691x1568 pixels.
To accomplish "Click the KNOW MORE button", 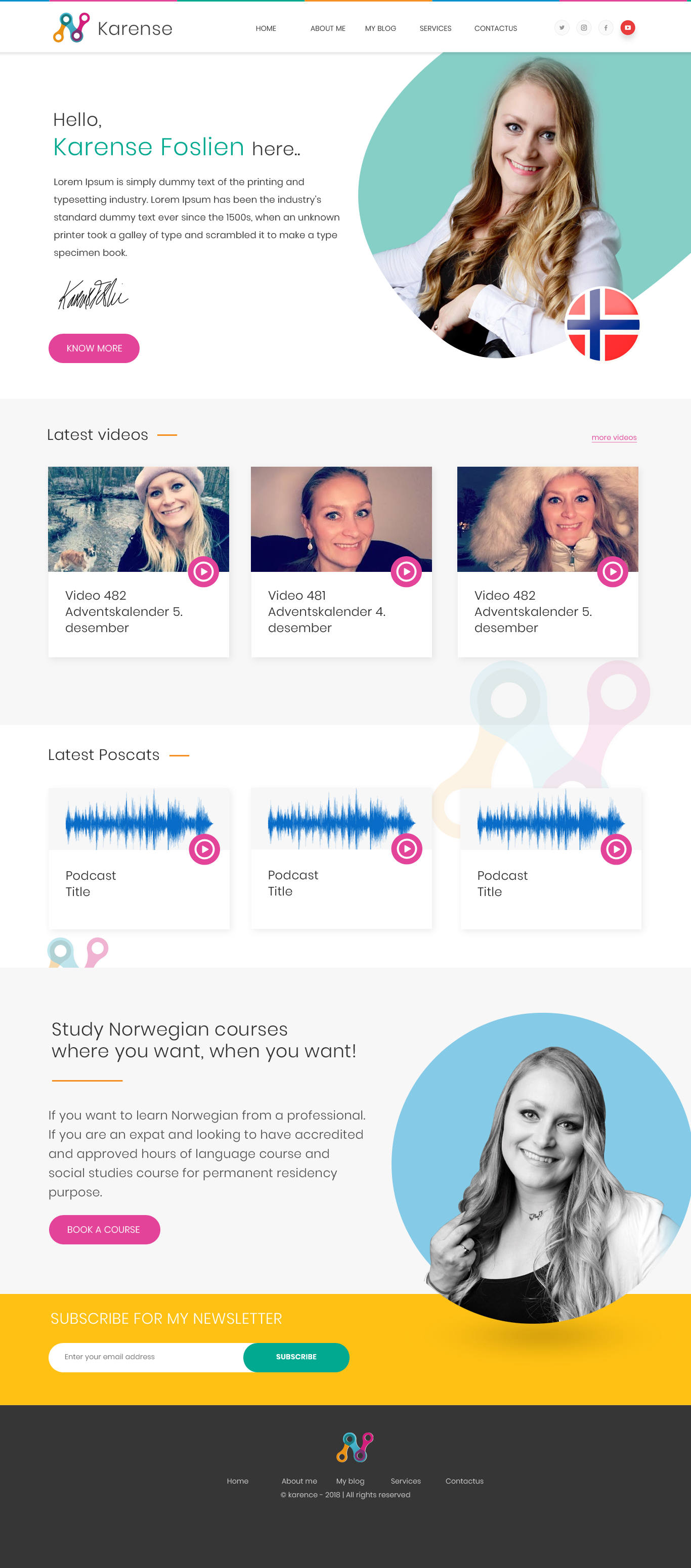I will click(94, 348).
